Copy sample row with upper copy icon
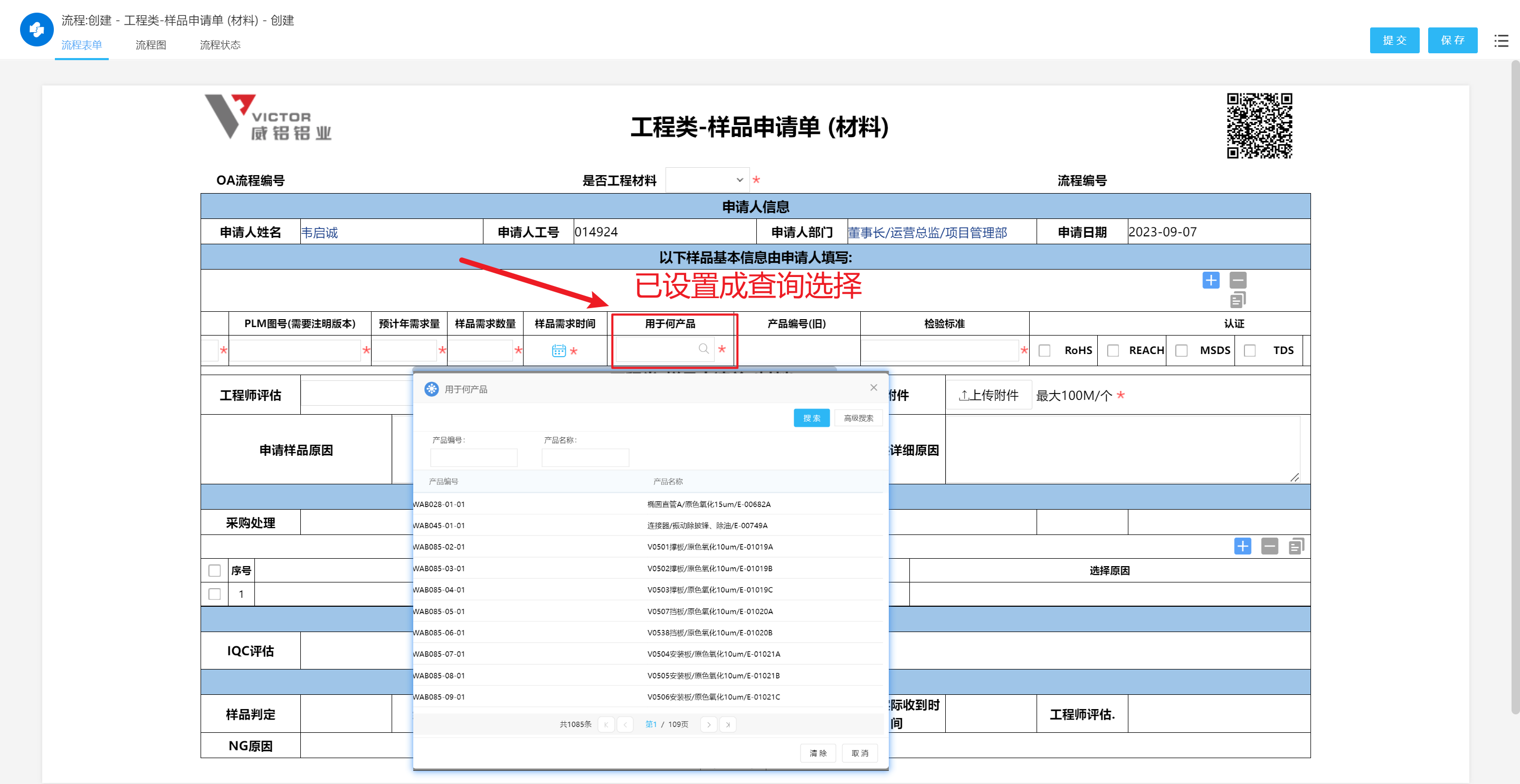This screenshot has height=784, width=1520. [x=1238, y=300]
